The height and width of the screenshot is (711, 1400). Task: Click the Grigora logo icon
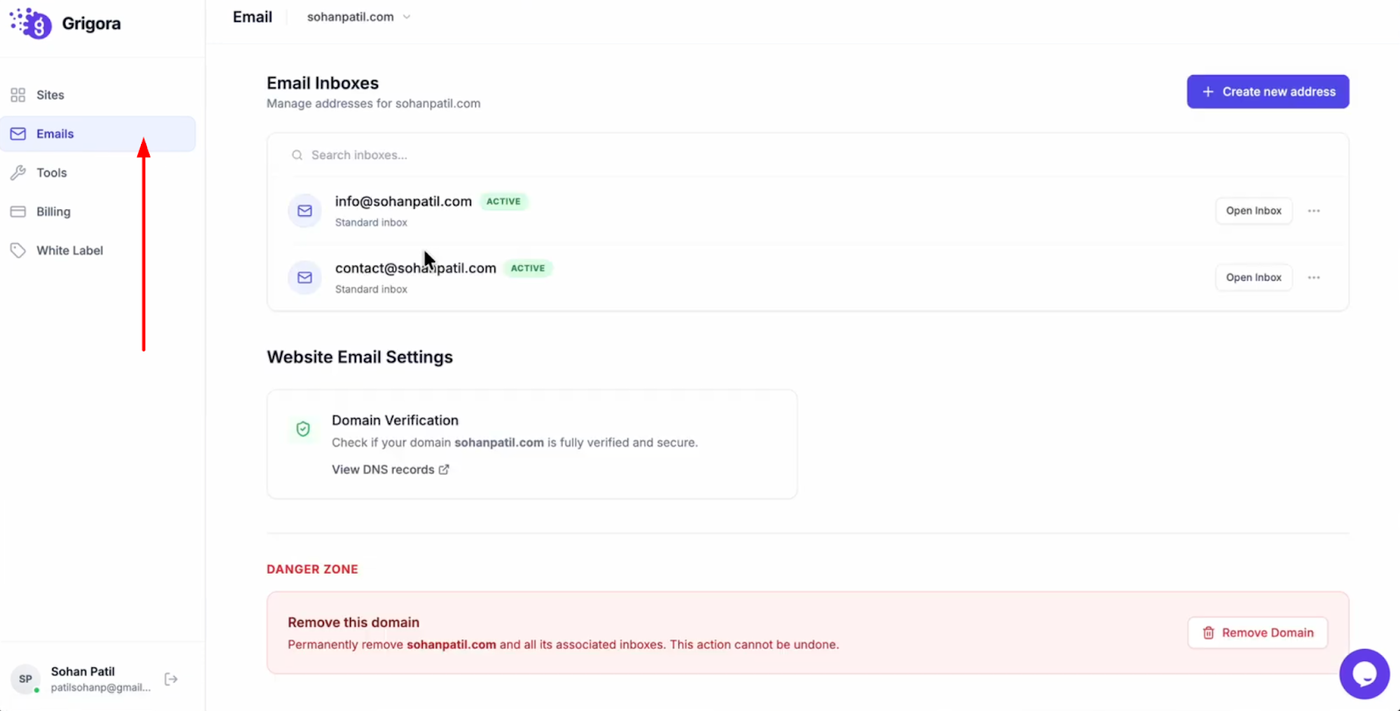click(x=30, y=23)
